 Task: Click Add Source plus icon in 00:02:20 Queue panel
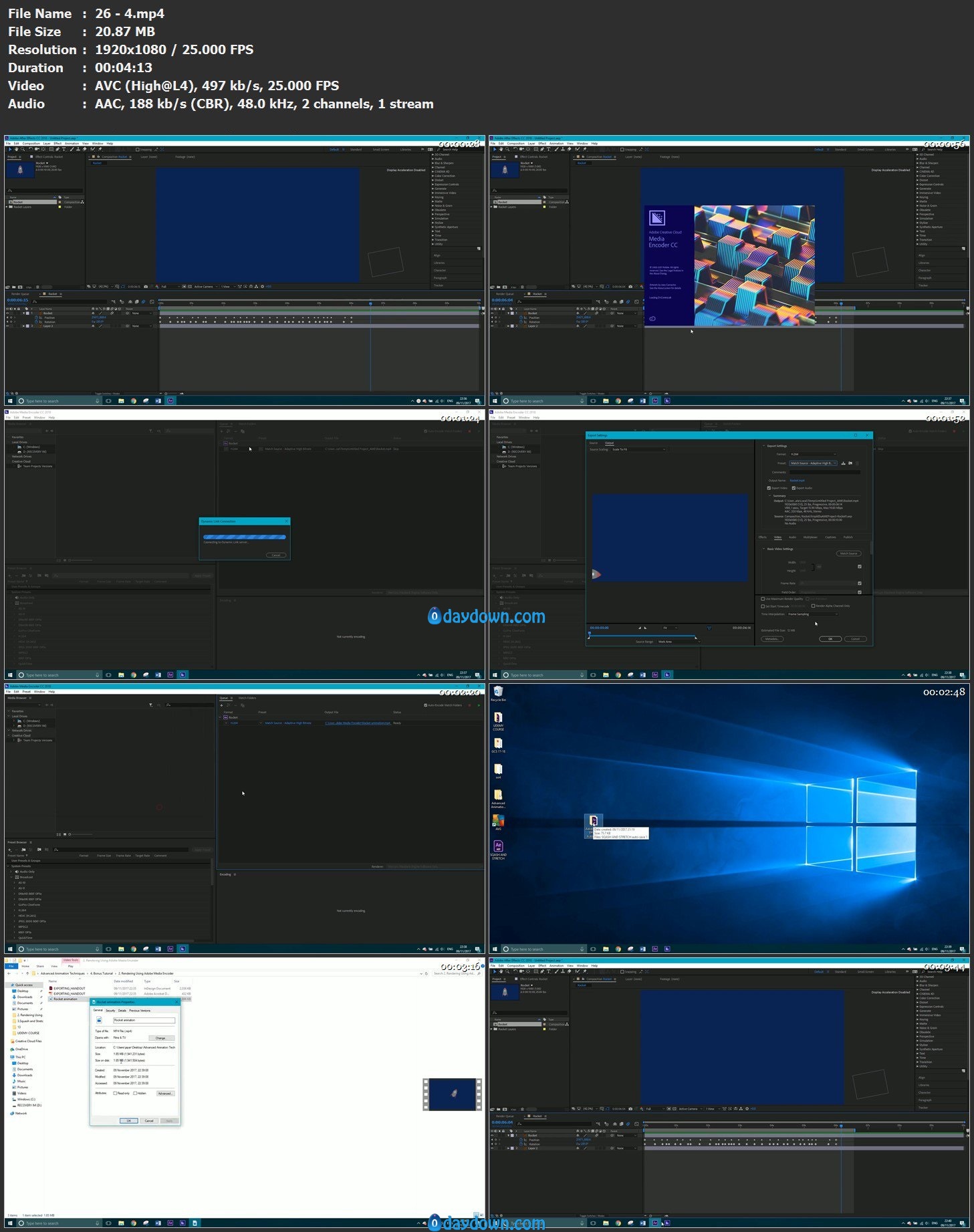click(x=221, y=705)
